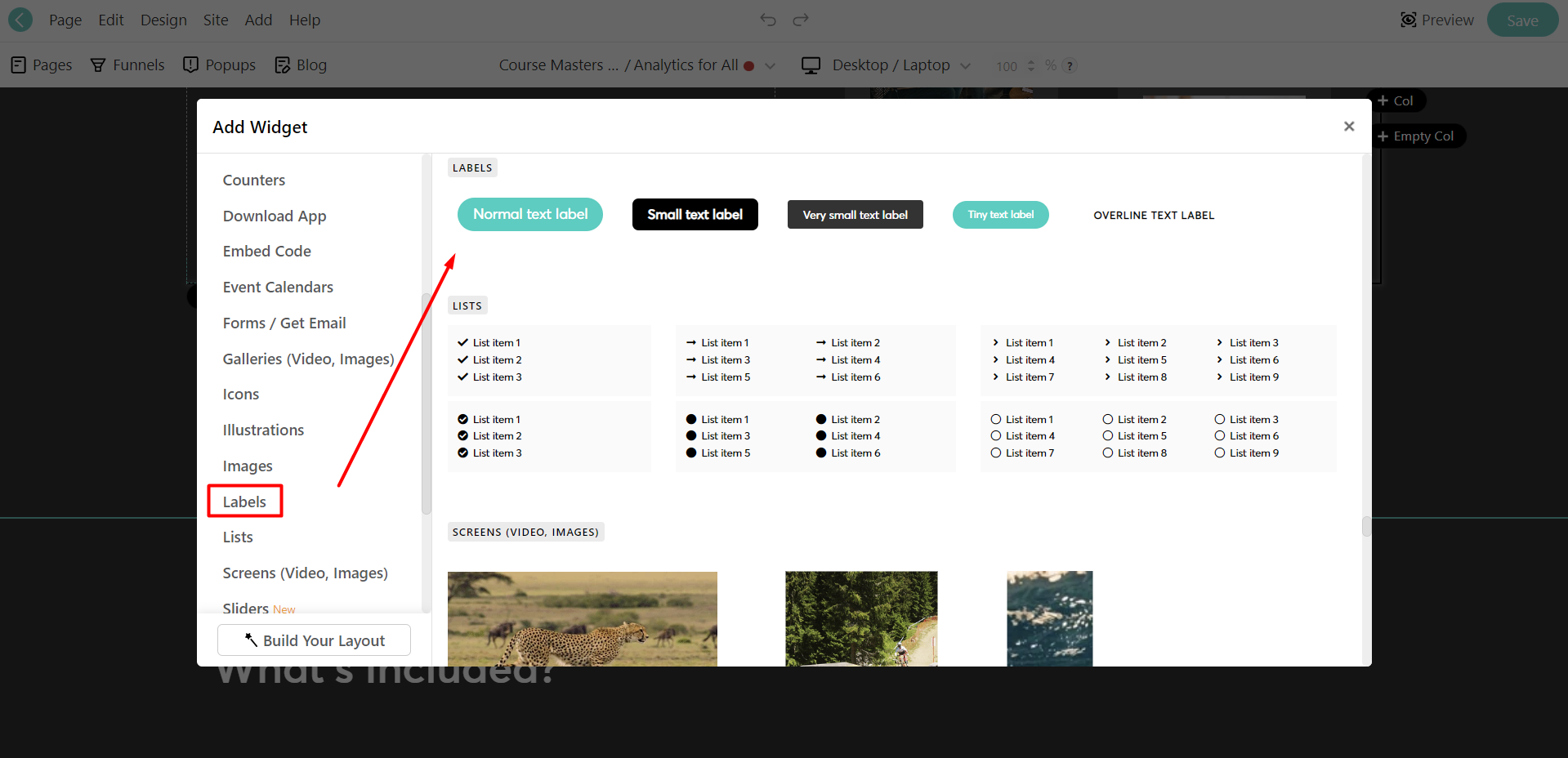The image size is (1568, 758).
Task: Open the Popups section
Action: (218, 65)
